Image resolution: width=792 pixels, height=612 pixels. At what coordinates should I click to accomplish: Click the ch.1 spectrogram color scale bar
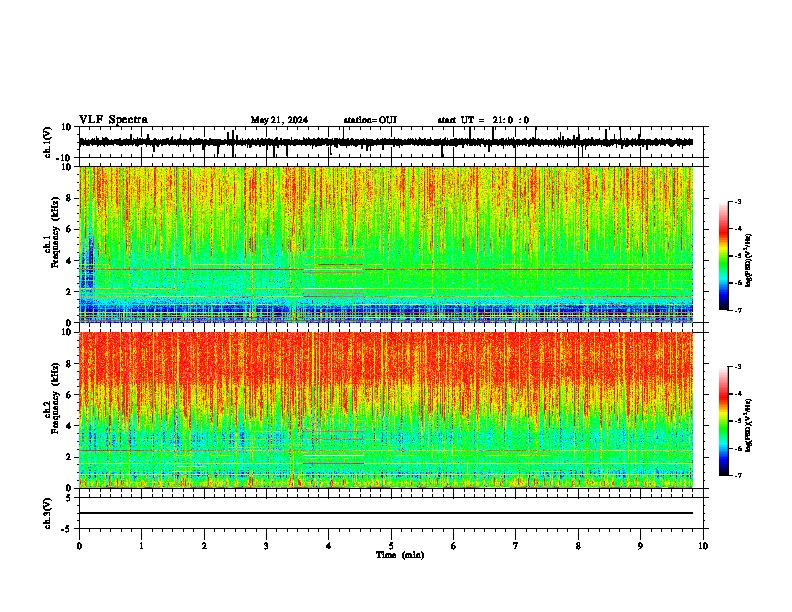tap(724, 256)
